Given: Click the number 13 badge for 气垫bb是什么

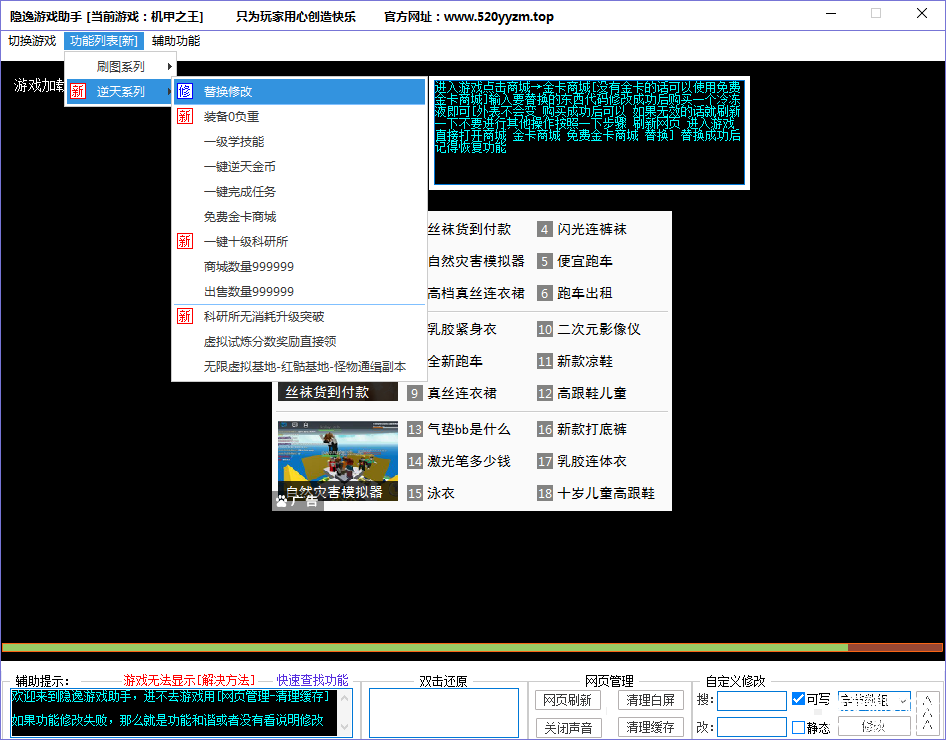Looking at the screenshot, I should point(415,429).
